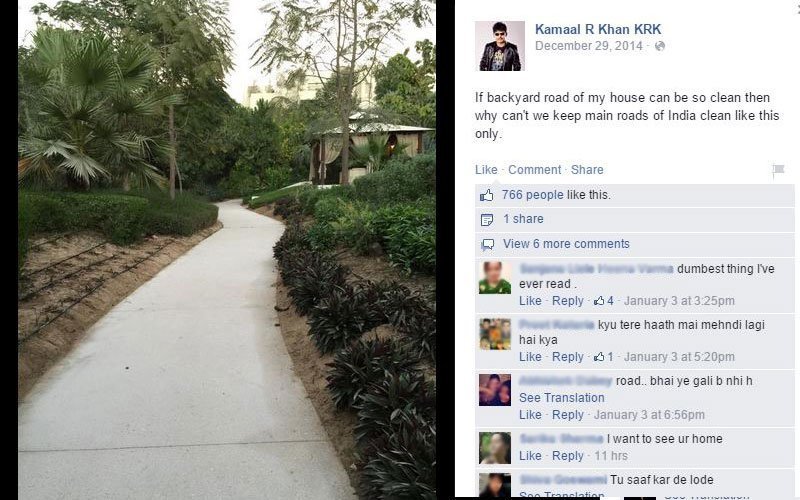800x500 pixels.
Task: Like the 'I want to see ur home' comment
Action: (x=530, y=456)
